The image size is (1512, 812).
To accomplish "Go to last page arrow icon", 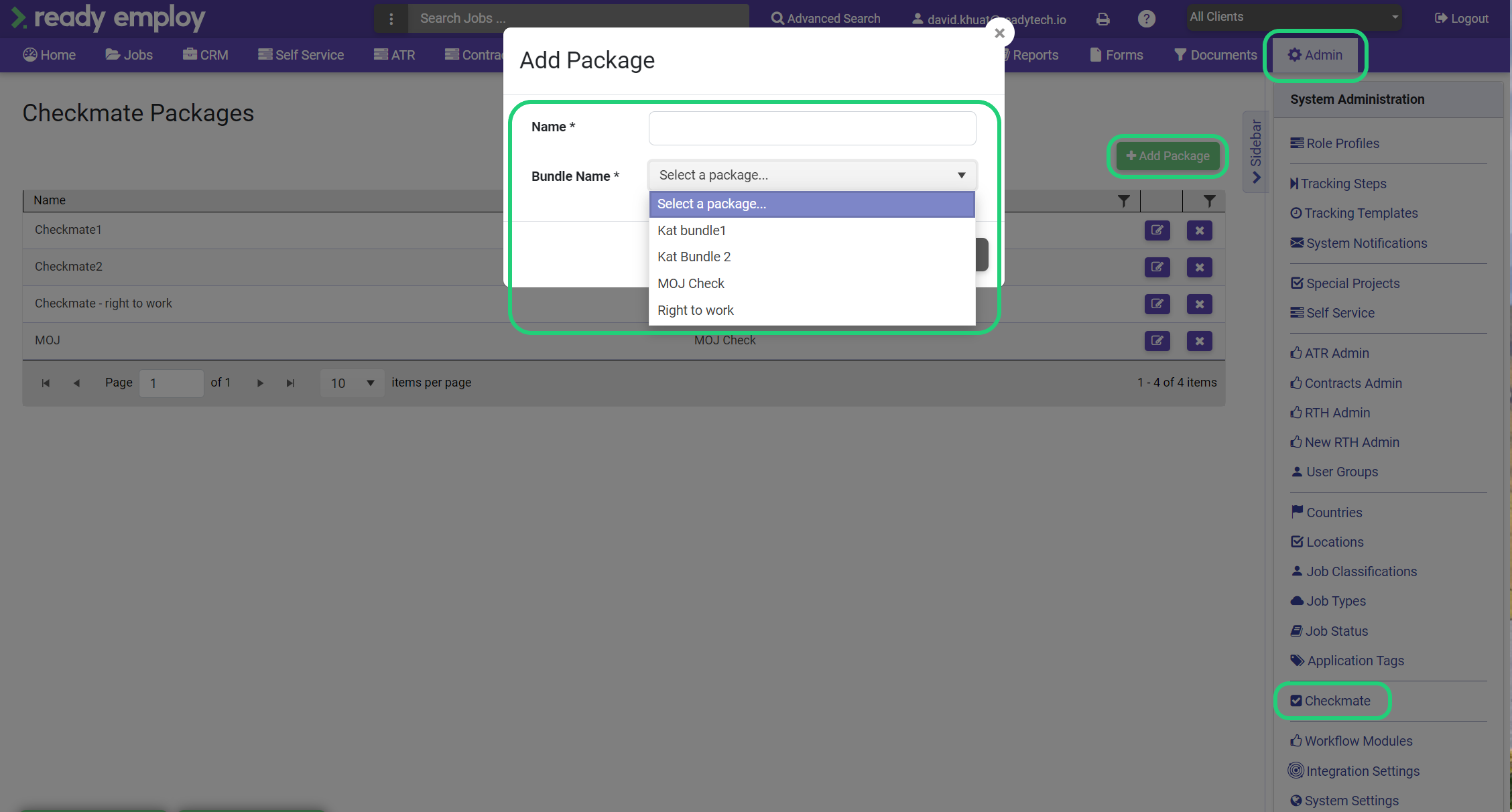I will [290, 383].
